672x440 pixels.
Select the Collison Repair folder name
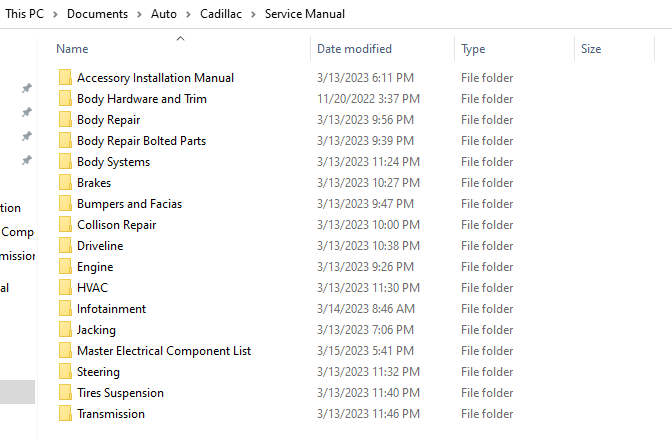click(x=117, y=224)
